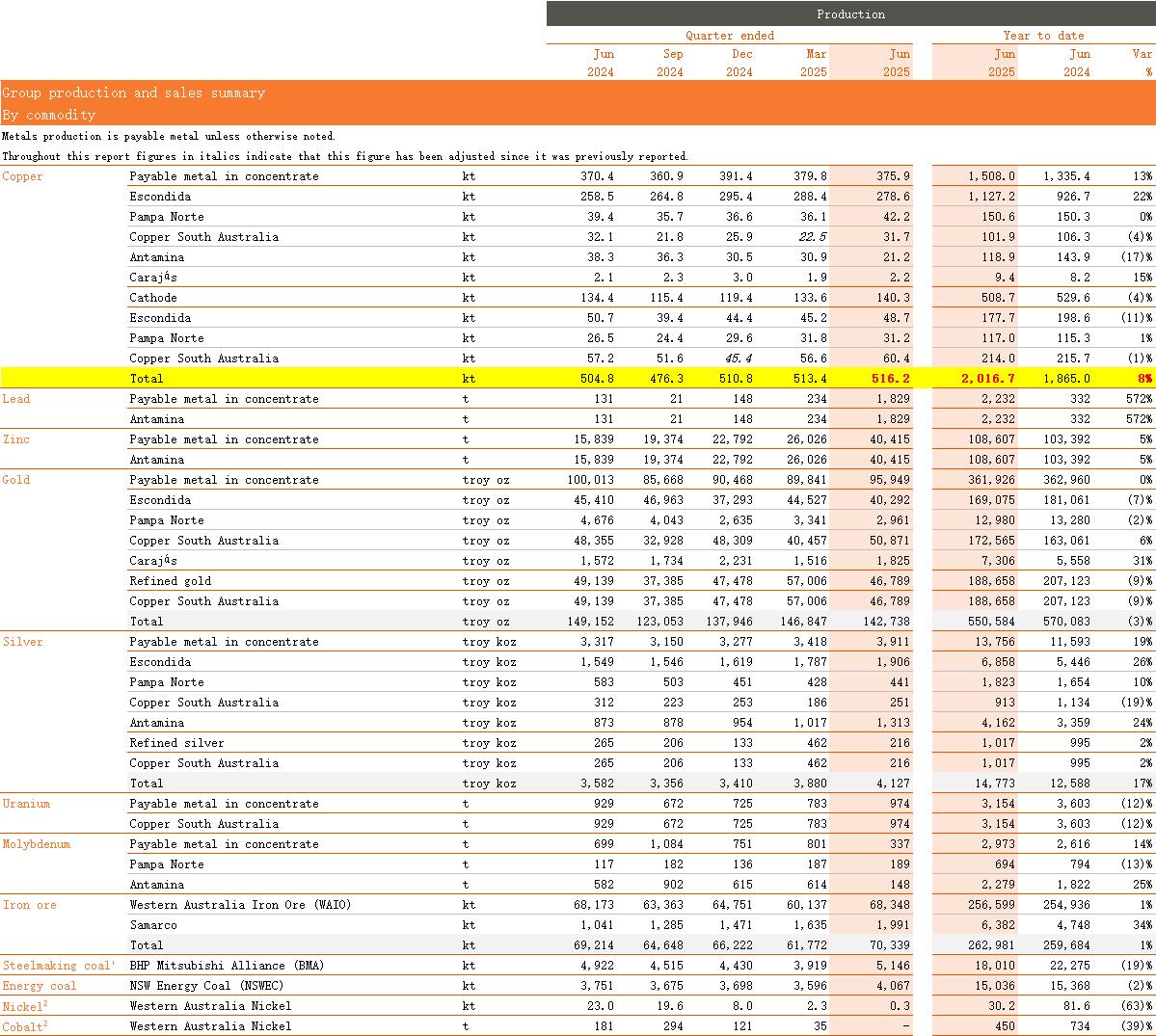Select the Molybdenum commodity label
Viewport: 1156px width, 1036px height.
(37, 844)
